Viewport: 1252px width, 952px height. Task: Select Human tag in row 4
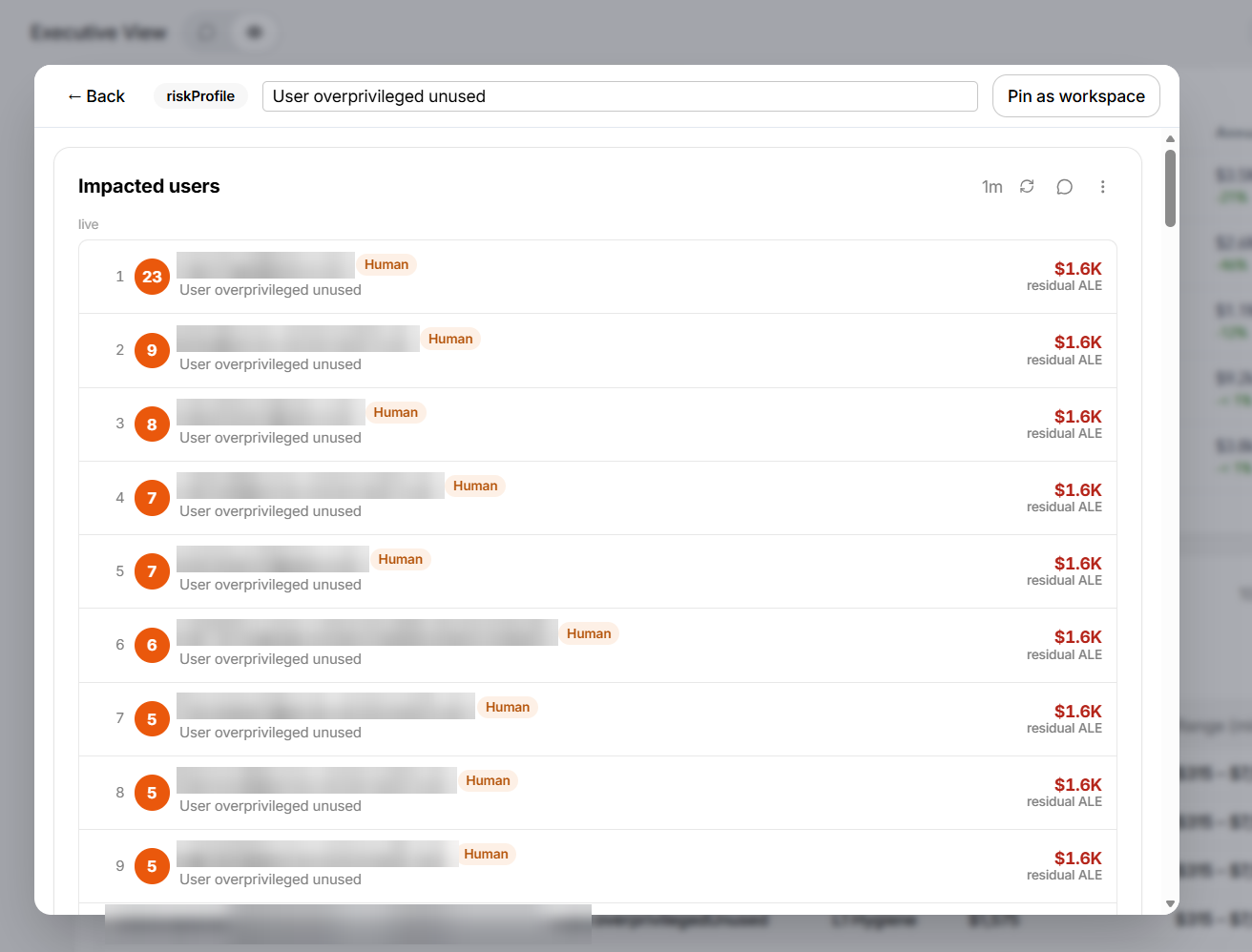click(x=475, y=486)
